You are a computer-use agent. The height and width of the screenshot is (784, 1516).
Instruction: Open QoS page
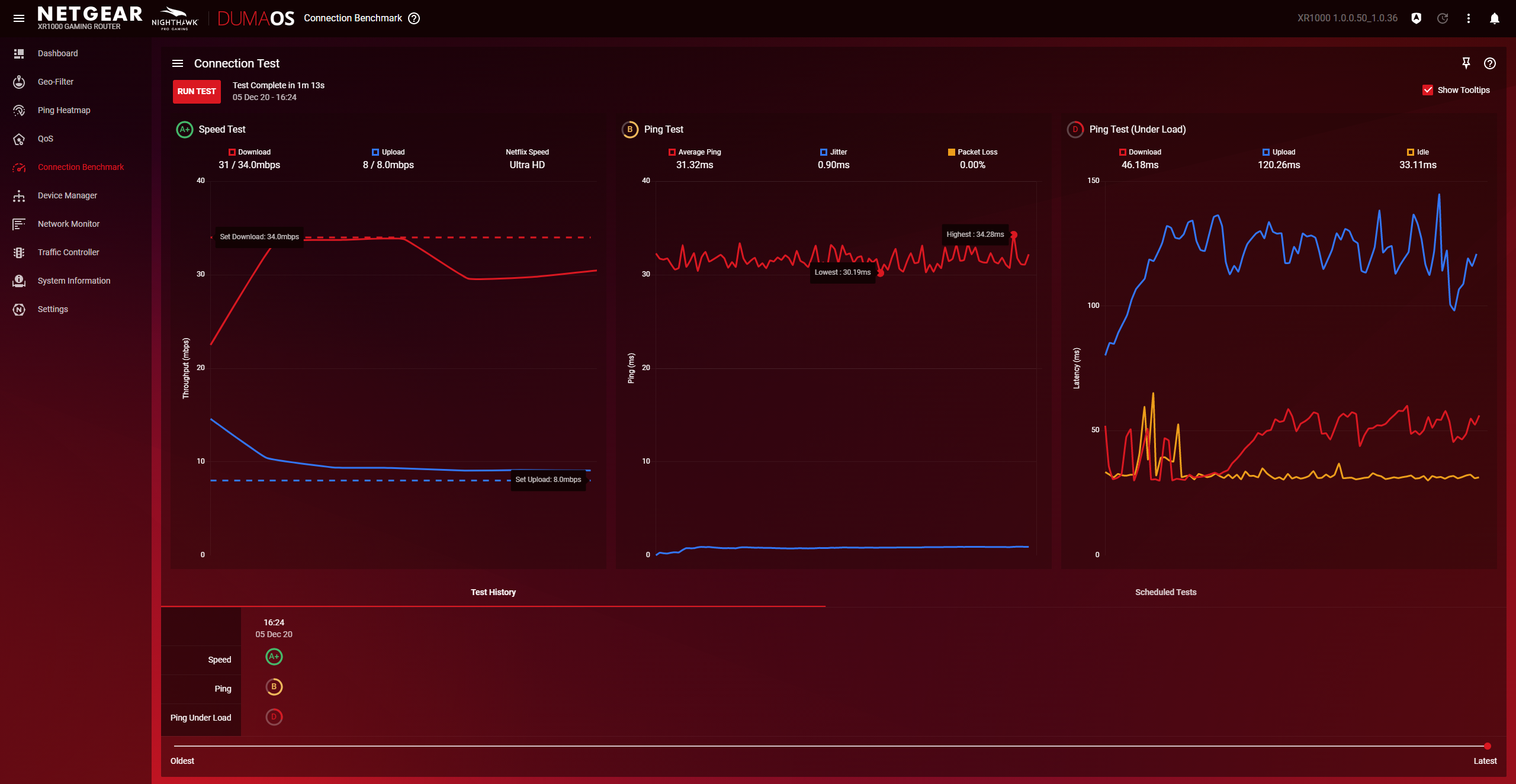pyautogui.click(x=46, y=139)
